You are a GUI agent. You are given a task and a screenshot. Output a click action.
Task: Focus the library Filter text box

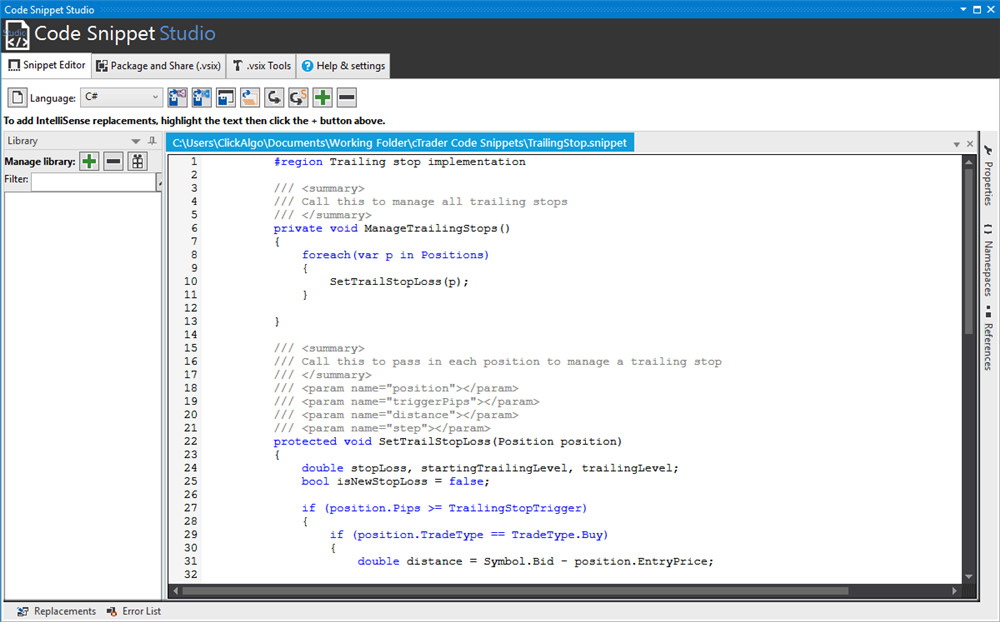pyautogui.click(x=94, y=182)
